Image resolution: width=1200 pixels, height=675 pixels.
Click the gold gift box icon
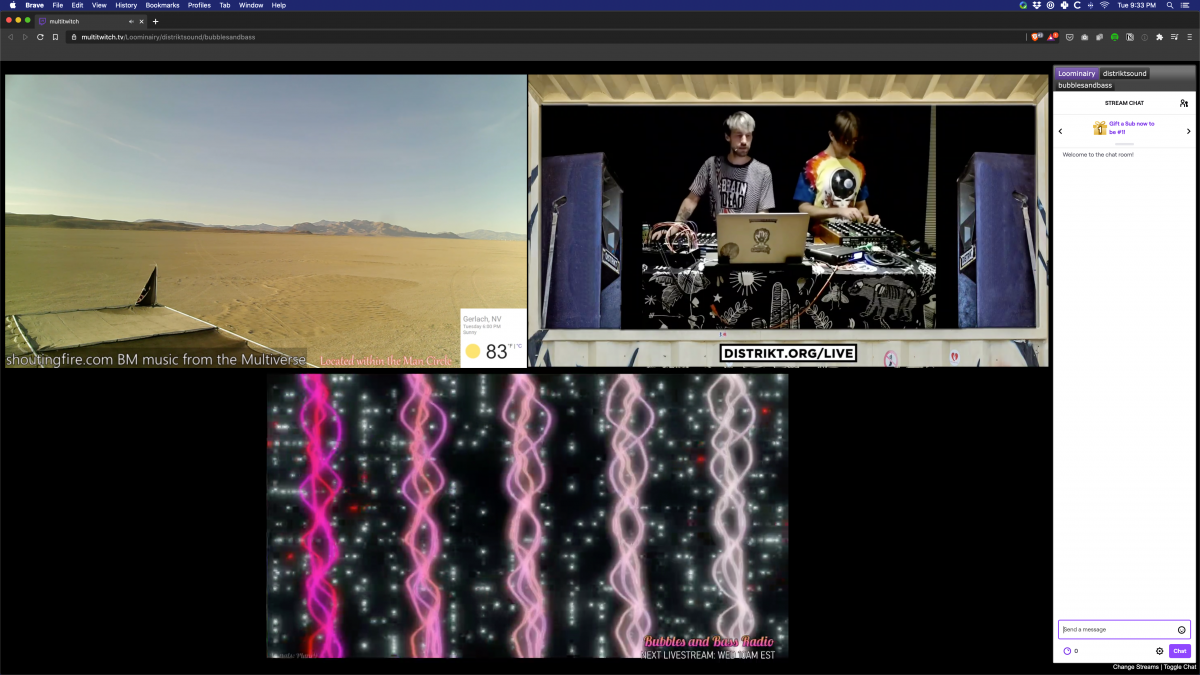tap(1100, 128)
